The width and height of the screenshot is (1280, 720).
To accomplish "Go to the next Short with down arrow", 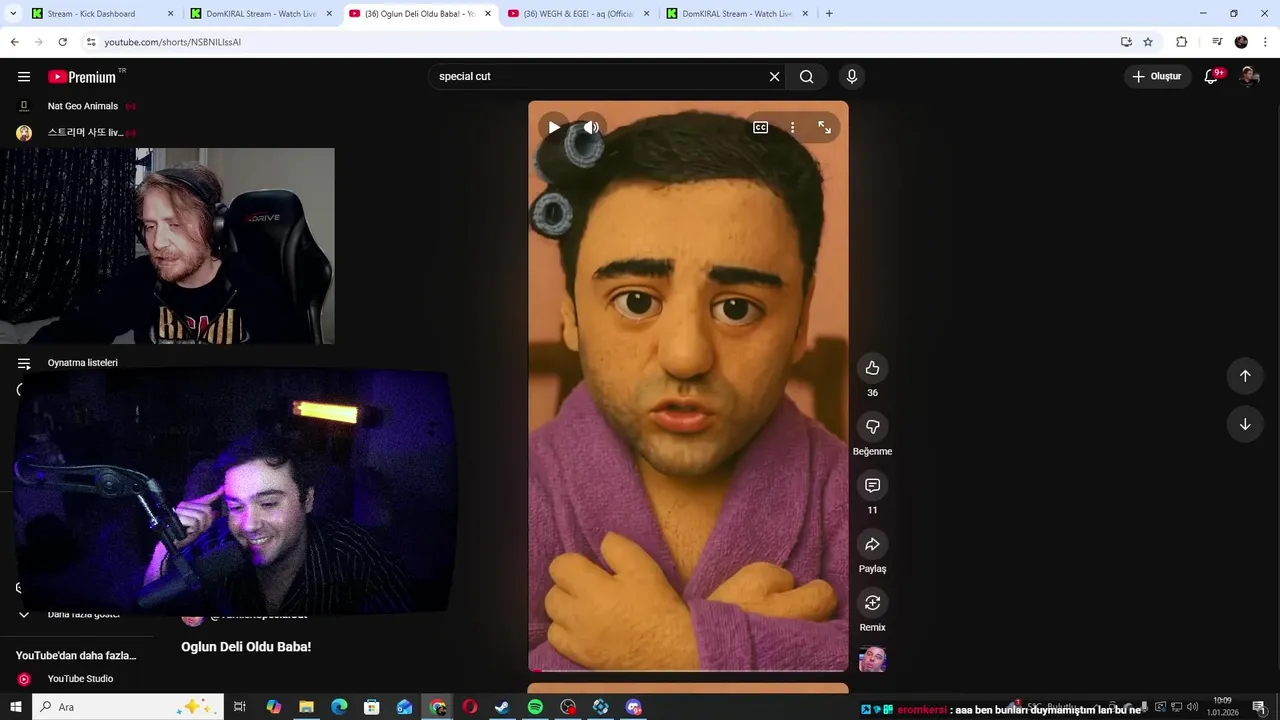I will (1245, 424).
